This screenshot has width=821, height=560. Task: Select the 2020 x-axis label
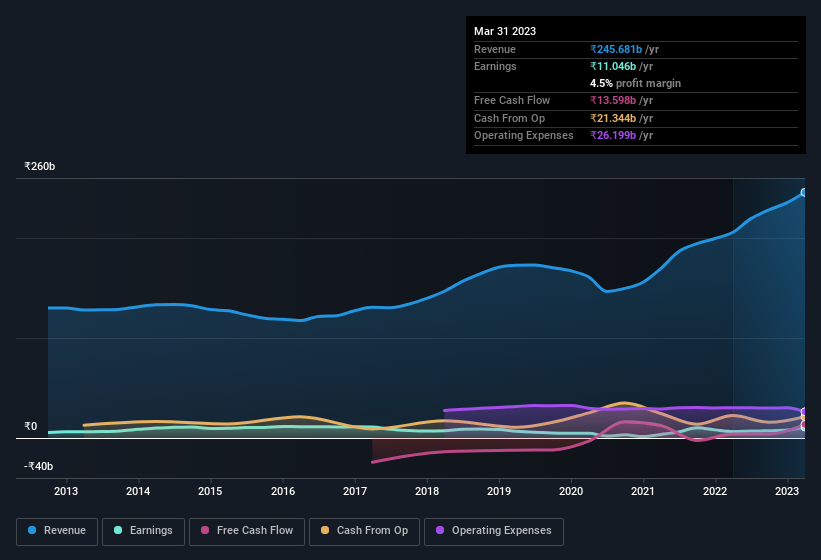click(x=571, y=491)
